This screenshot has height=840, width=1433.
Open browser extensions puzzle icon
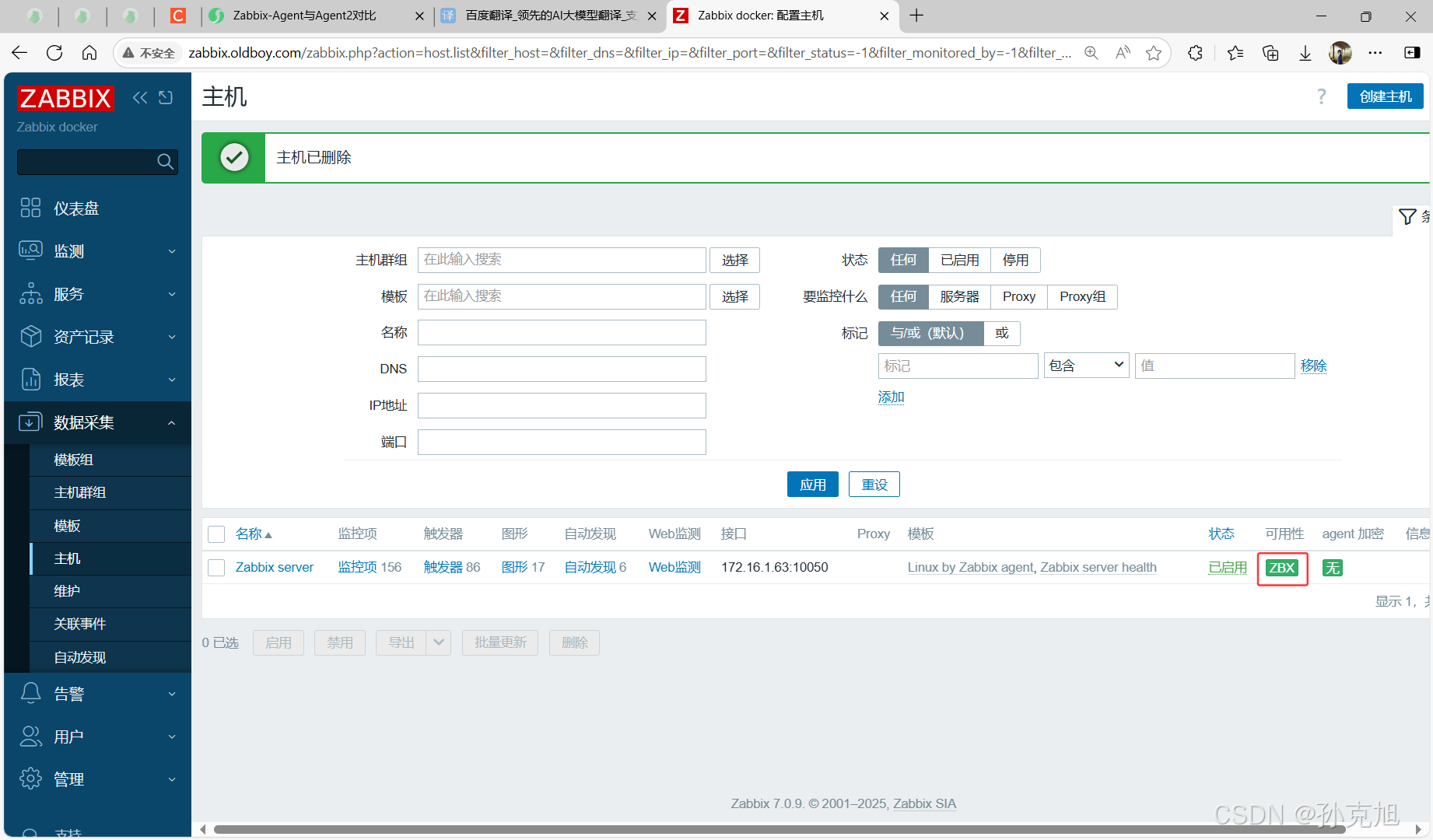pos(1196,53)
